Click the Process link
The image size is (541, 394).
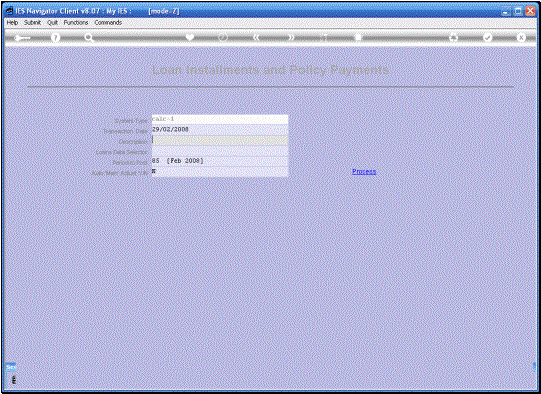(x=364, y=171)
